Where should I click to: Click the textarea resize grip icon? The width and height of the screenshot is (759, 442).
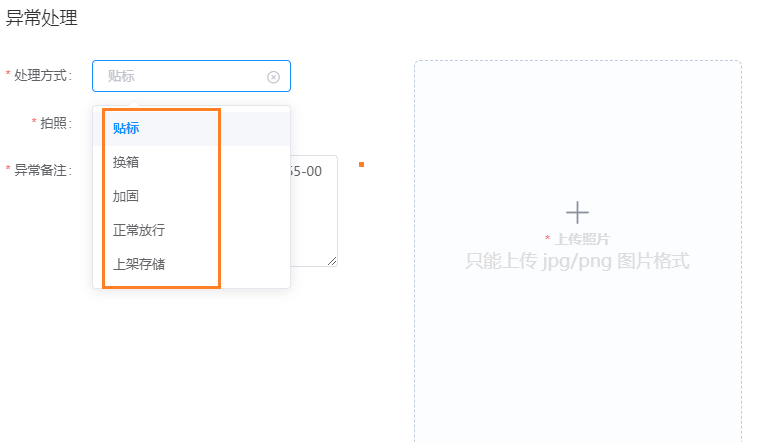332,261
